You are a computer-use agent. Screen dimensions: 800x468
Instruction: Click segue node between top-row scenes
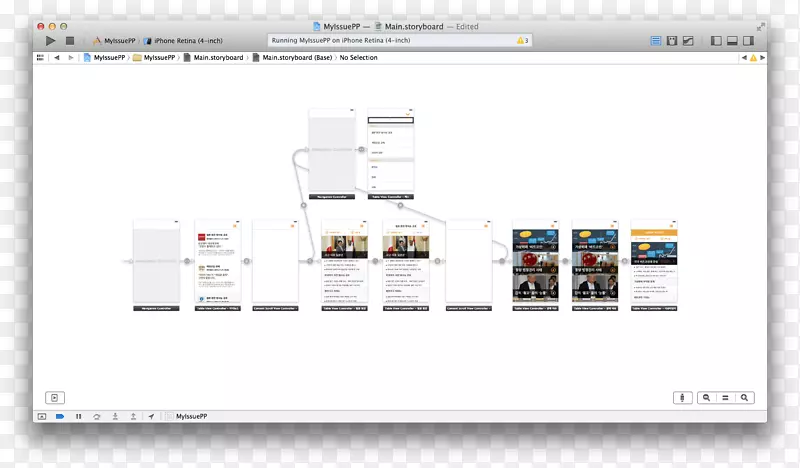361,150
